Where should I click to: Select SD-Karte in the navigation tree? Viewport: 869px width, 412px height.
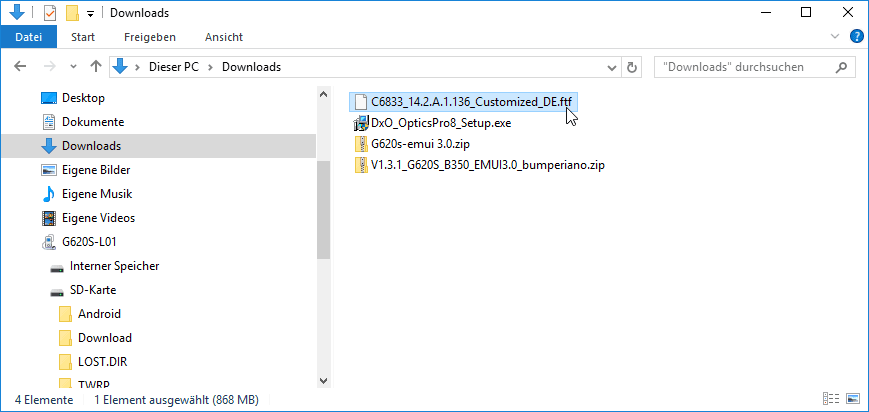tap(93, 290)
